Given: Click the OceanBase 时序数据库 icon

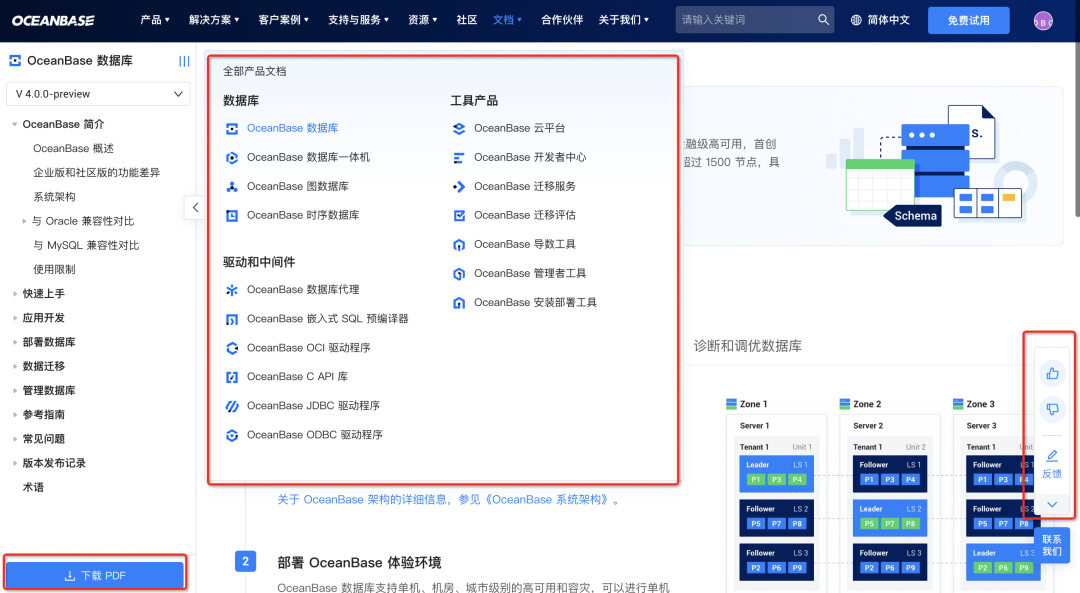Looking at the screenshot, I should pos(232,216).
